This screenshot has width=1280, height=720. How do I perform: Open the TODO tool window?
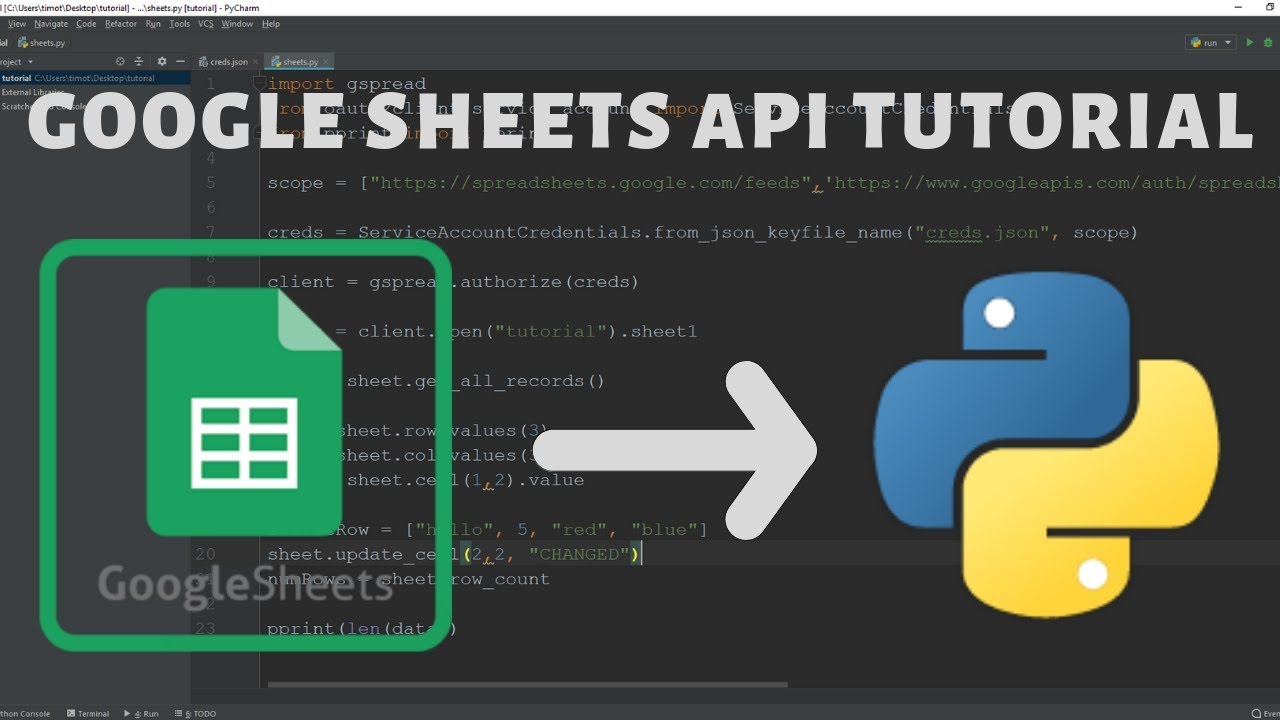[x=194, y=713]
